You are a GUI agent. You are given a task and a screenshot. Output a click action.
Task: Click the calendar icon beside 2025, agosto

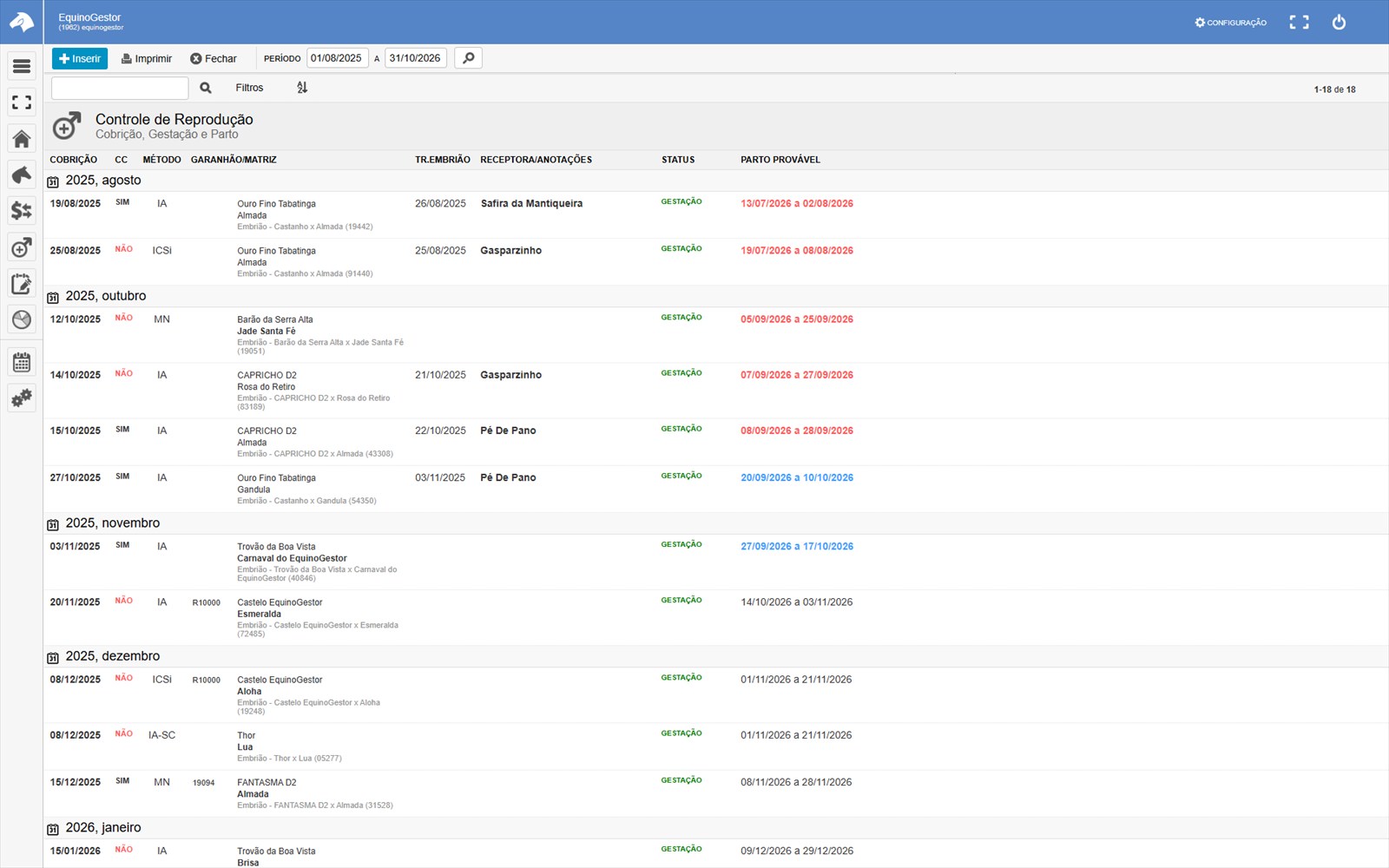click(x=53, y=181)
